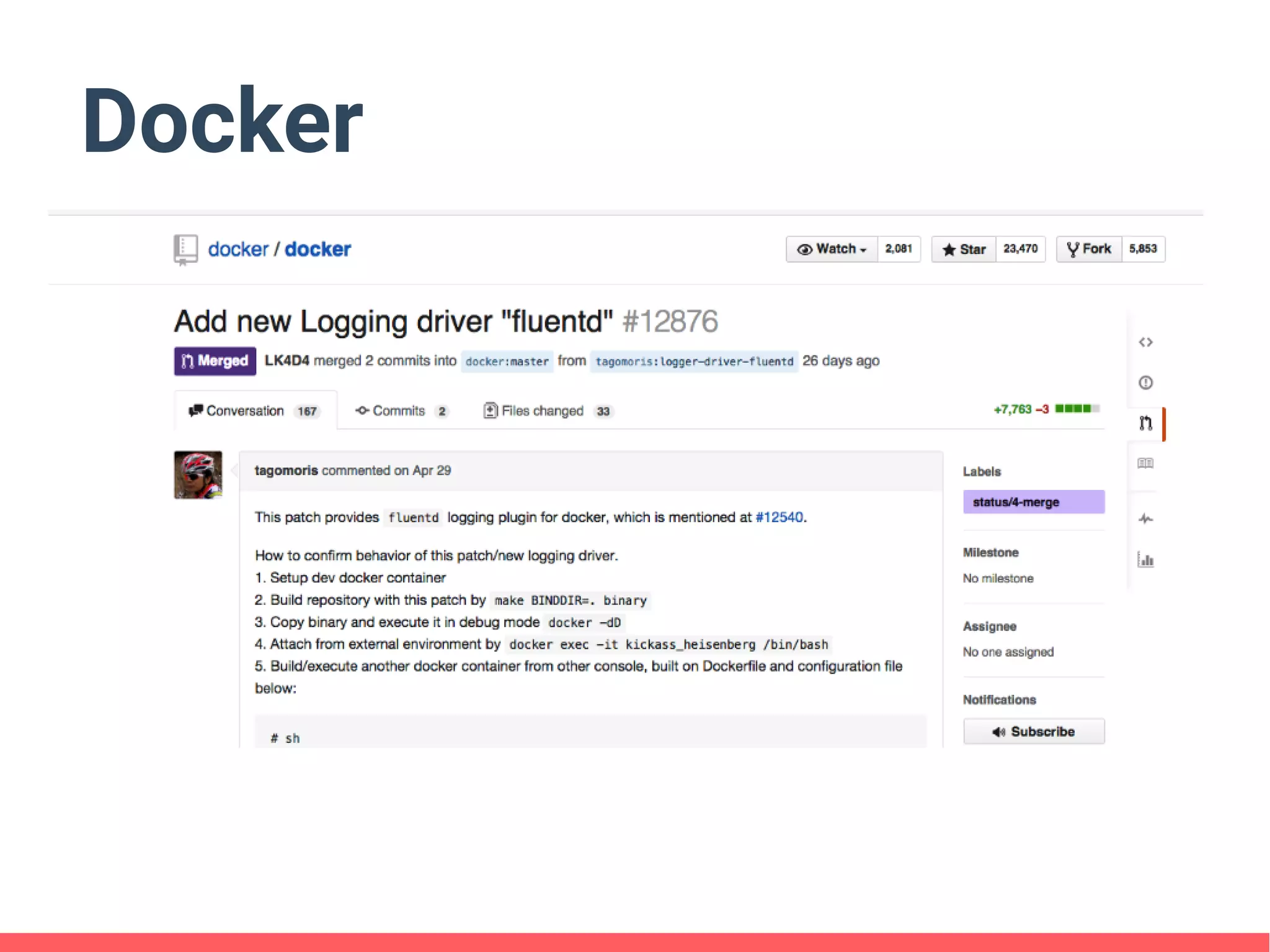
Task: Open the docker organization link
Action: point(238,249)
